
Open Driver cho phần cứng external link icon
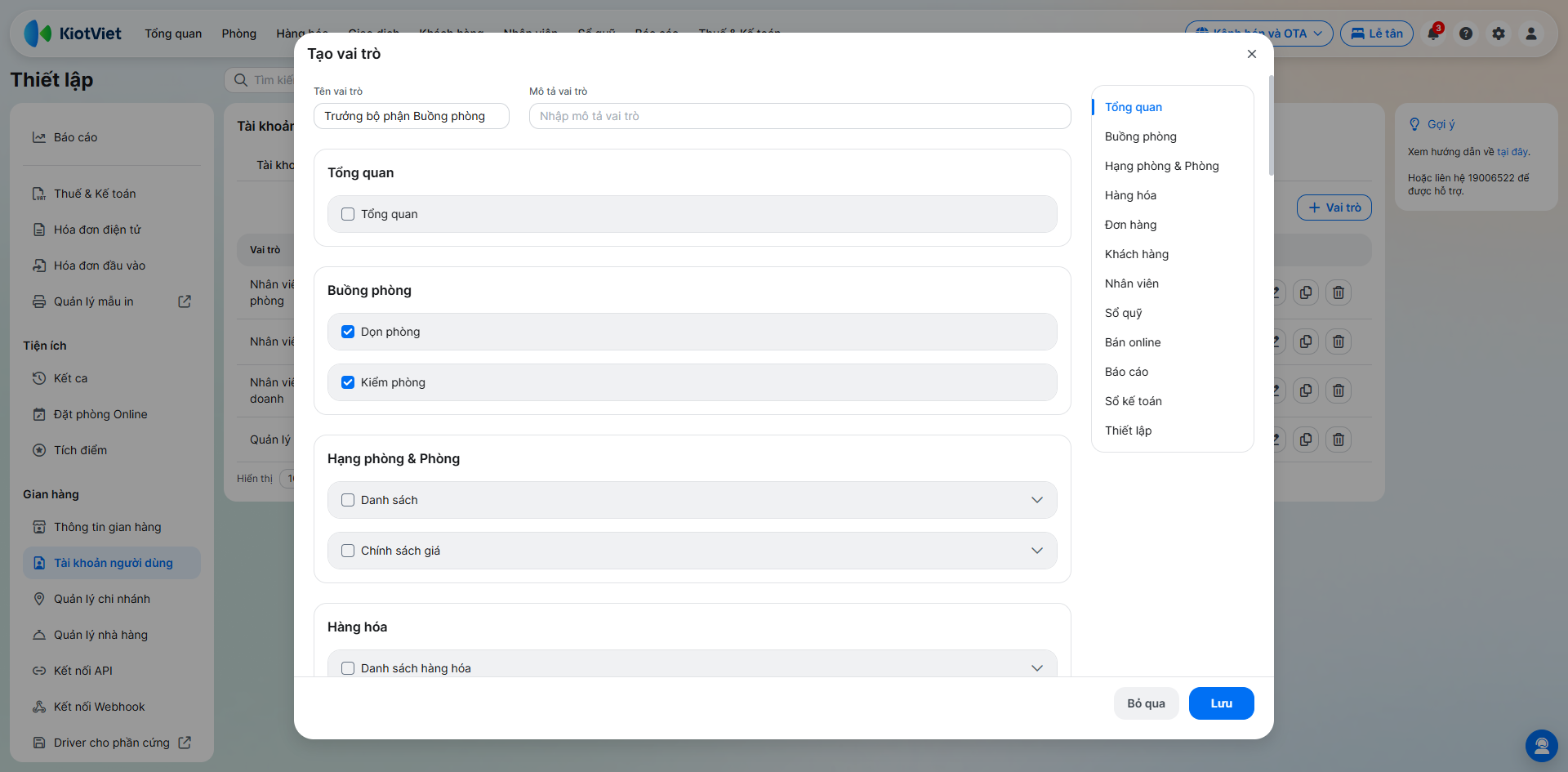[x=185, y=743]
